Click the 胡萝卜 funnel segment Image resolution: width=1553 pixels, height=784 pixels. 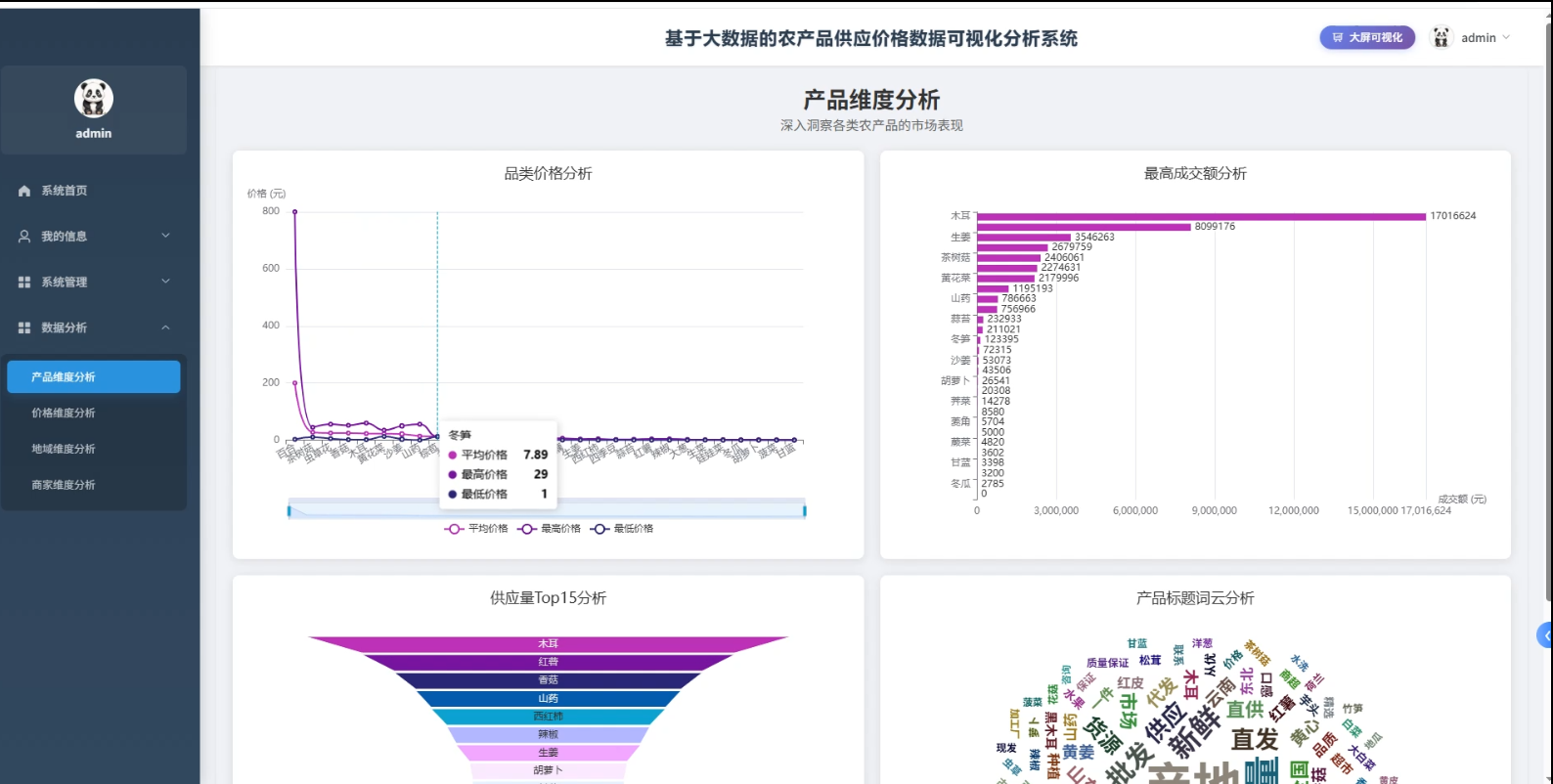pyautogui.click(x=548, y=770)
